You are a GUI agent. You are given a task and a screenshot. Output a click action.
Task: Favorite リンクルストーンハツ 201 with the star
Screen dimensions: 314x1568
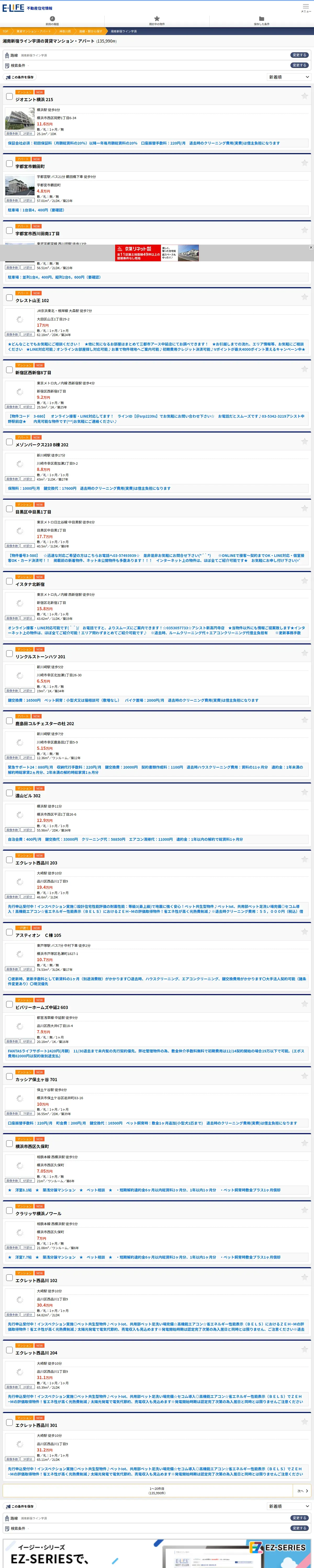pyautogui.click(x=304, y=653)
